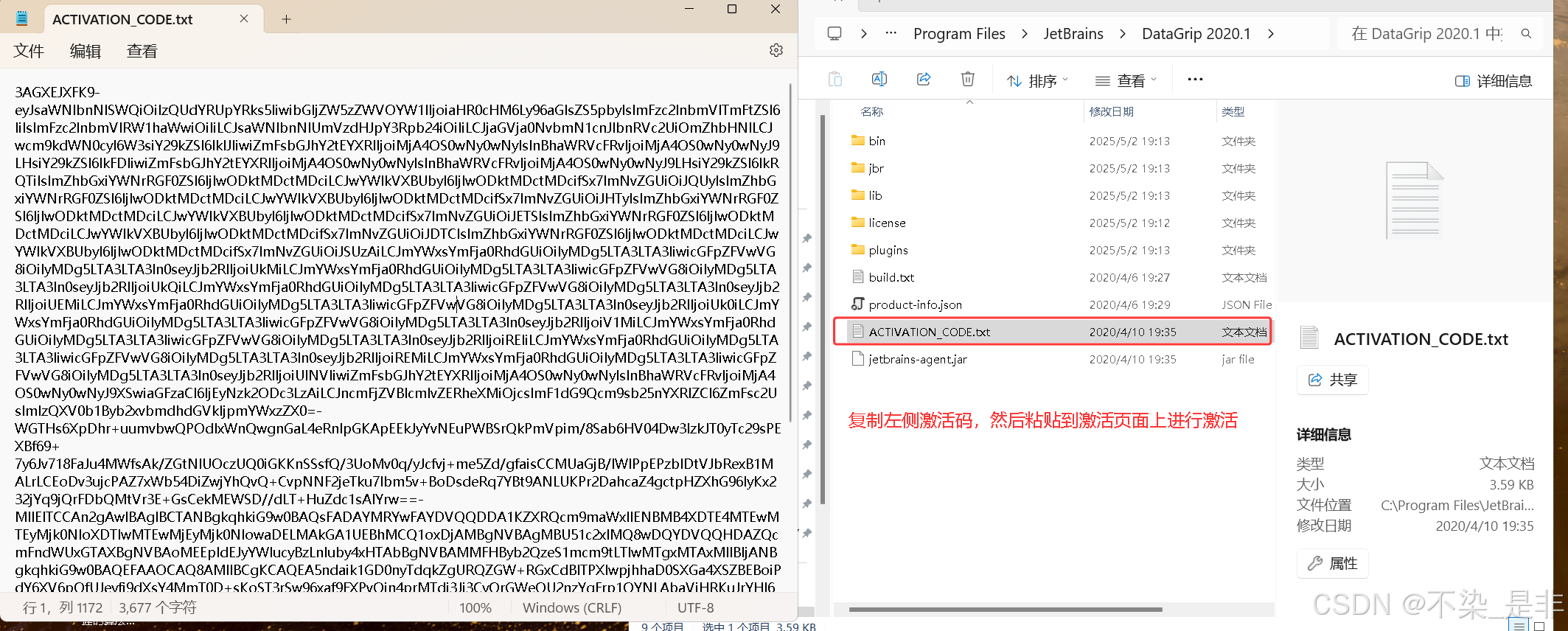Navigate to Program Files breadcrumb

pyautogui.click(x=959, y=34)
